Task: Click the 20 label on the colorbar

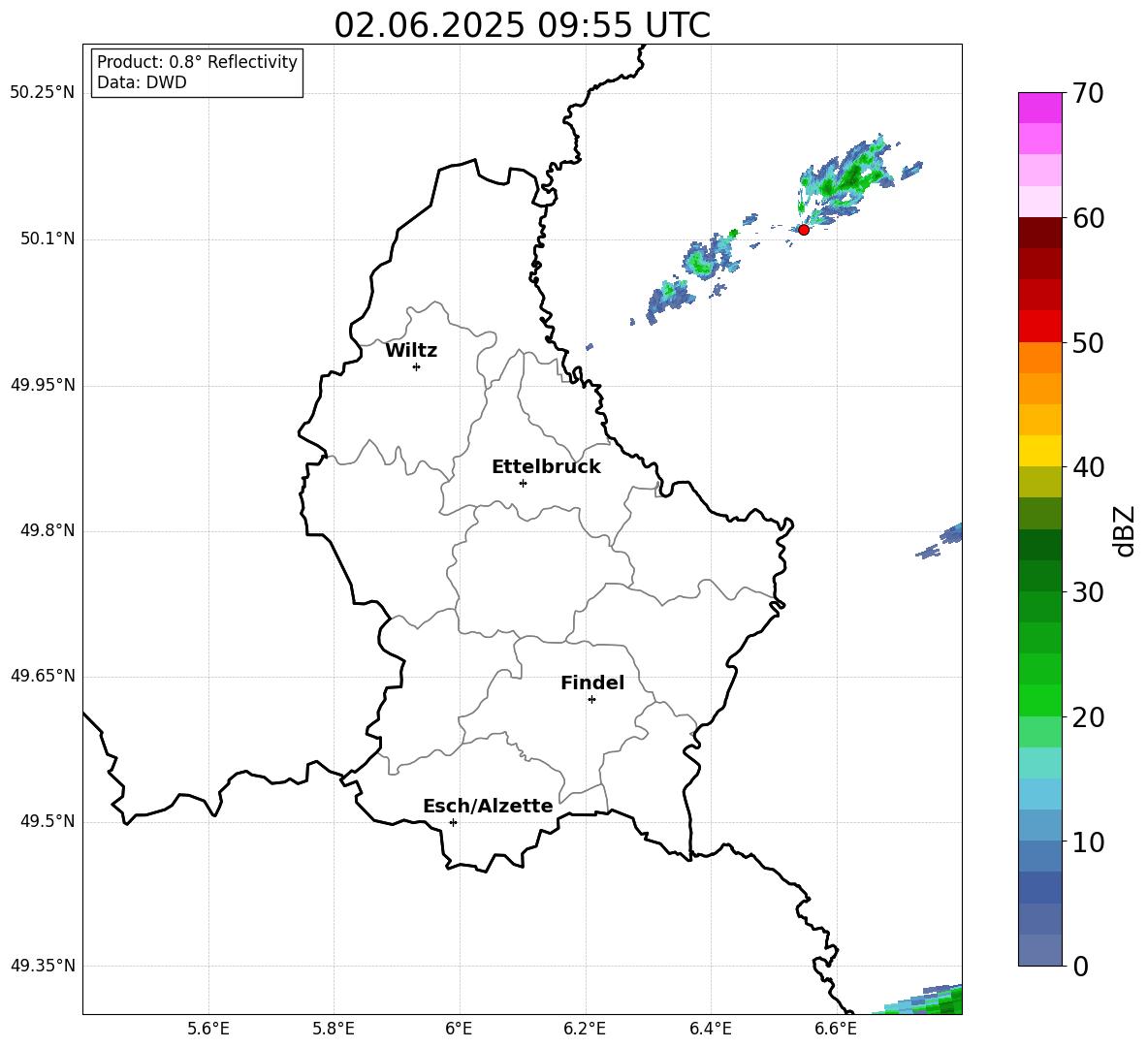Action: point(1088,717)
